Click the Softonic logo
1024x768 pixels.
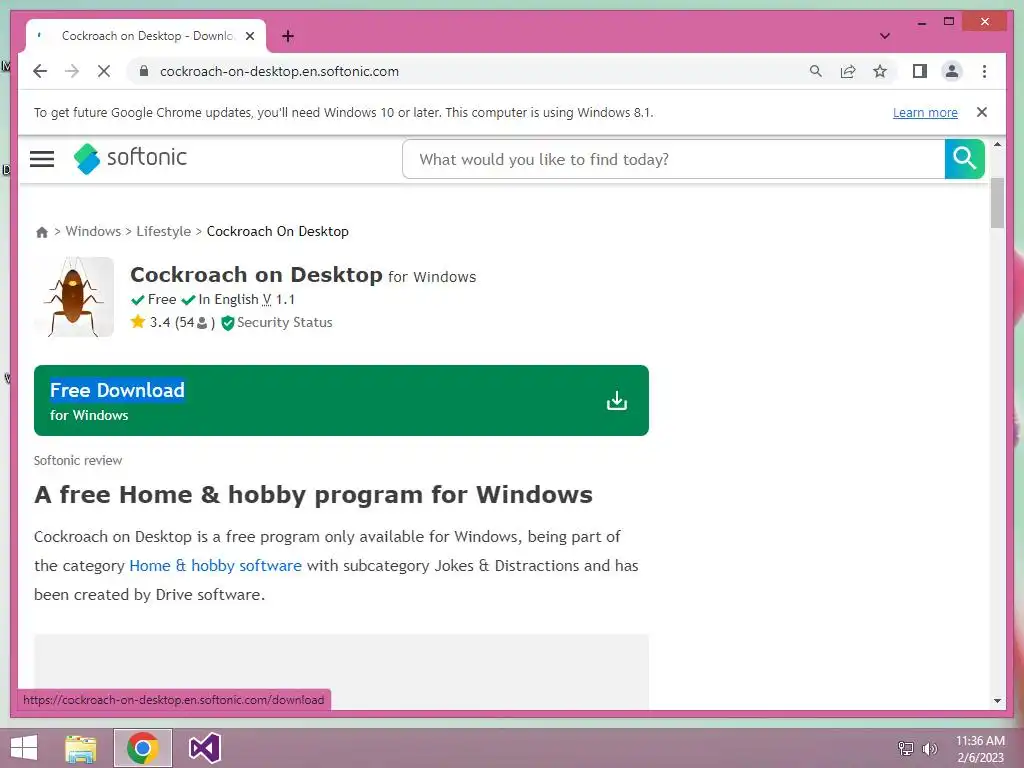130,158
